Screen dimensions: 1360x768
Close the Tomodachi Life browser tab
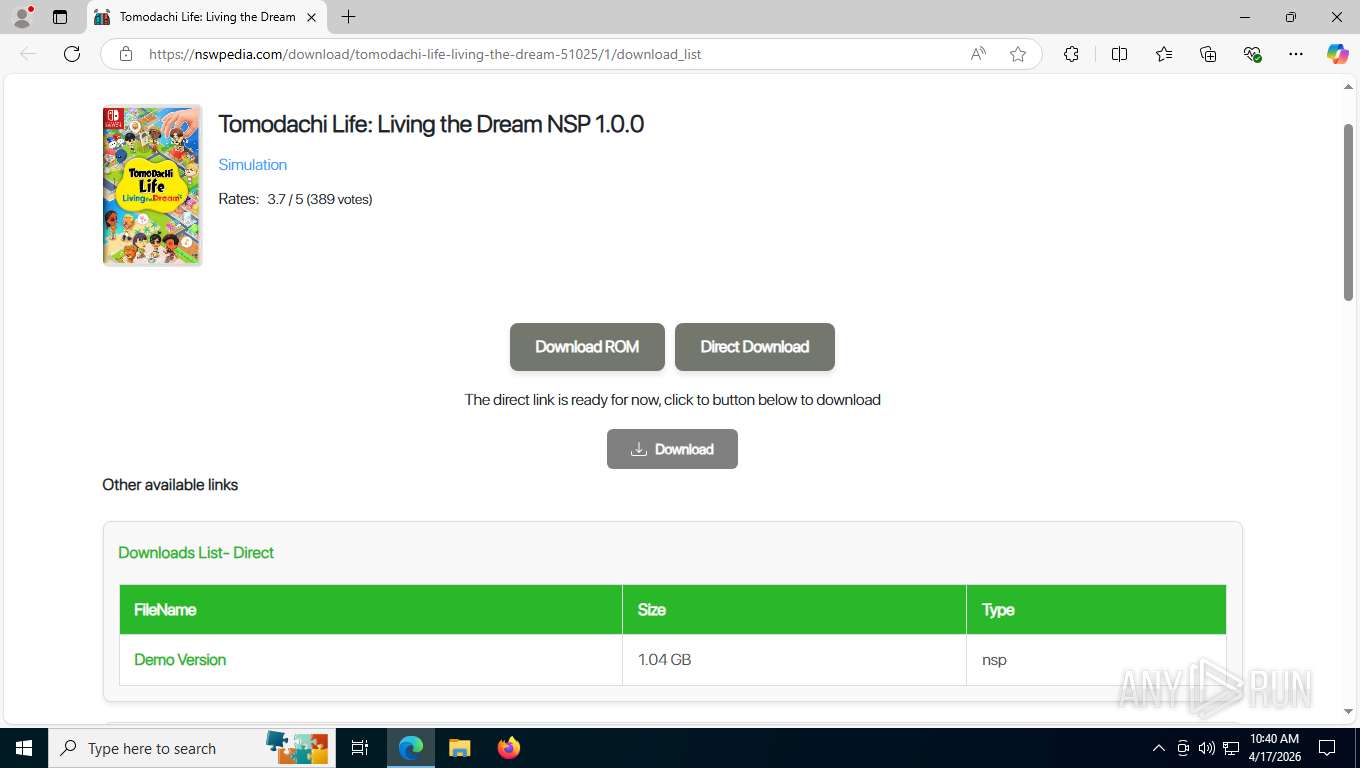click(311, 17)
